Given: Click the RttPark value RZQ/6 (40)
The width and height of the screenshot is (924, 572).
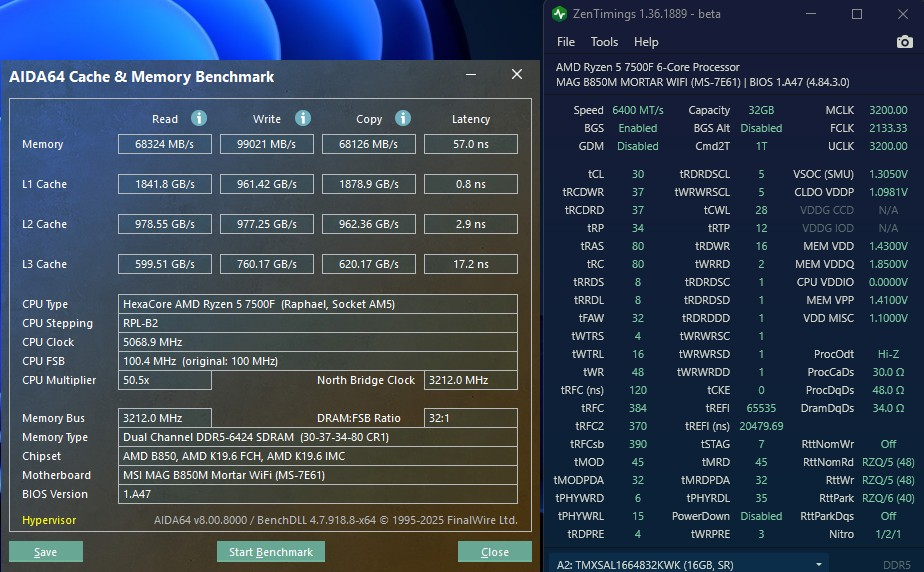Looking at the screenshot, I should tap(888, 498).
